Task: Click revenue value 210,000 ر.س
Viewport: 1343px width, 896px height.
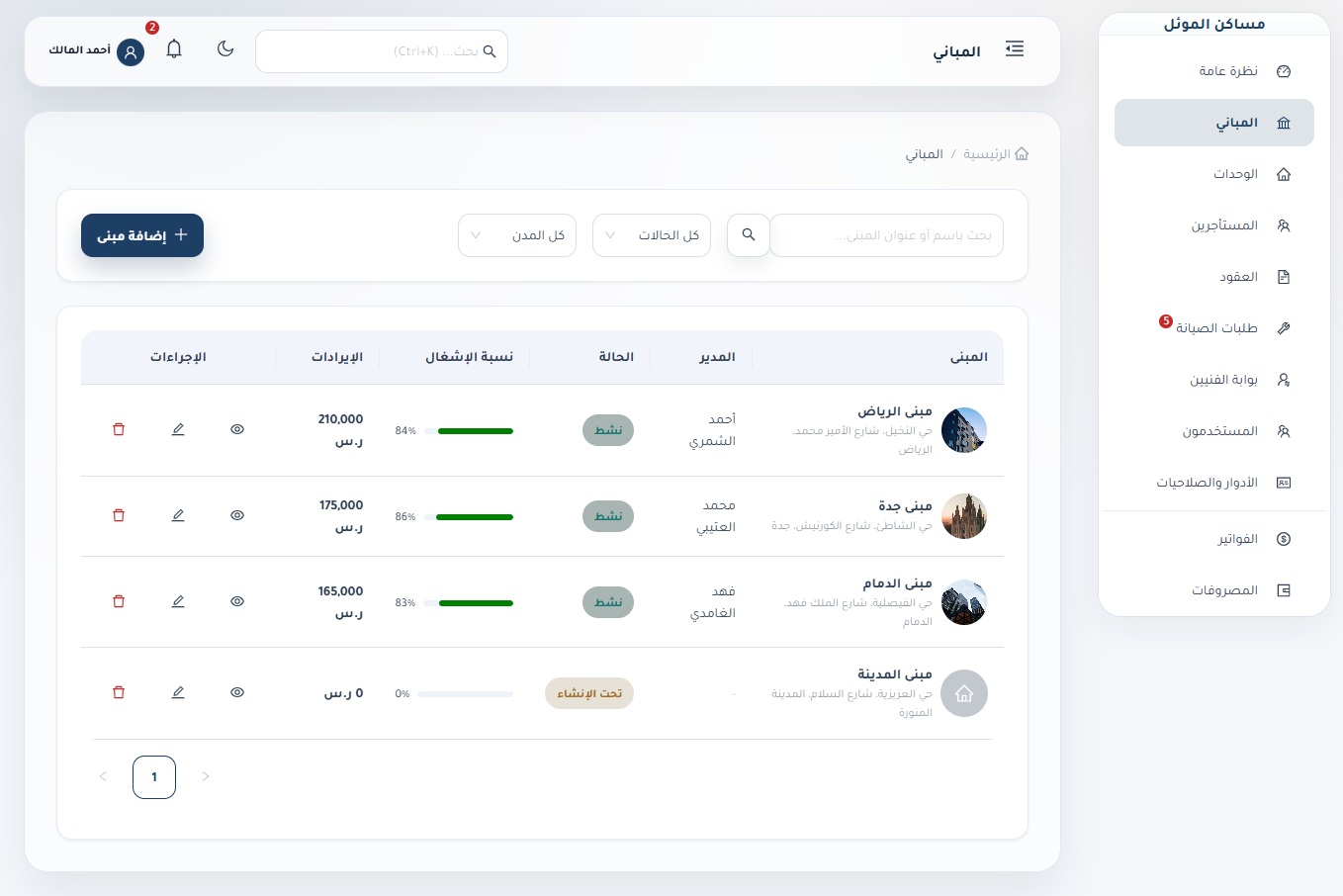Action: [340, 430]
